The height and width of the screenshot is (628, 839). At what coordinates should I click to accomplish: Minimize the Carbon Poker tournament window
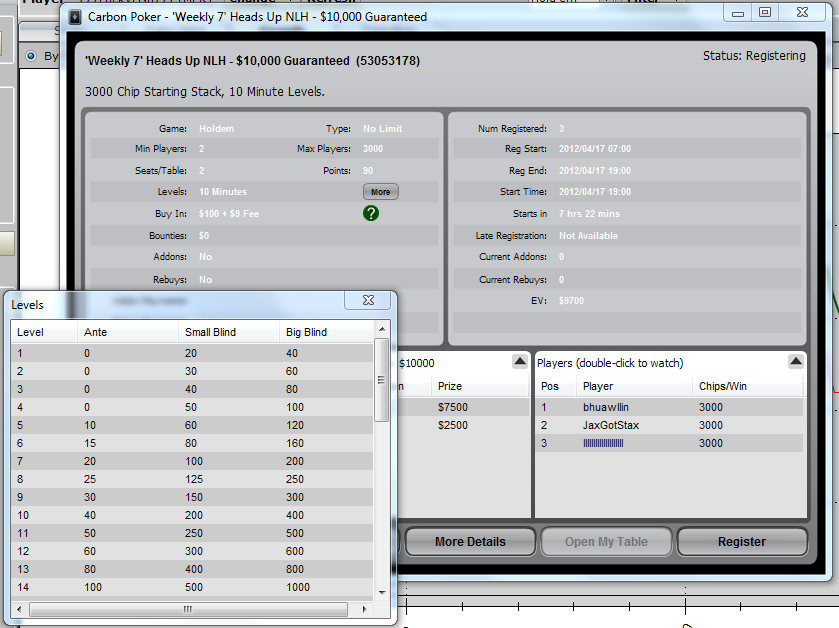coord(738,13)
